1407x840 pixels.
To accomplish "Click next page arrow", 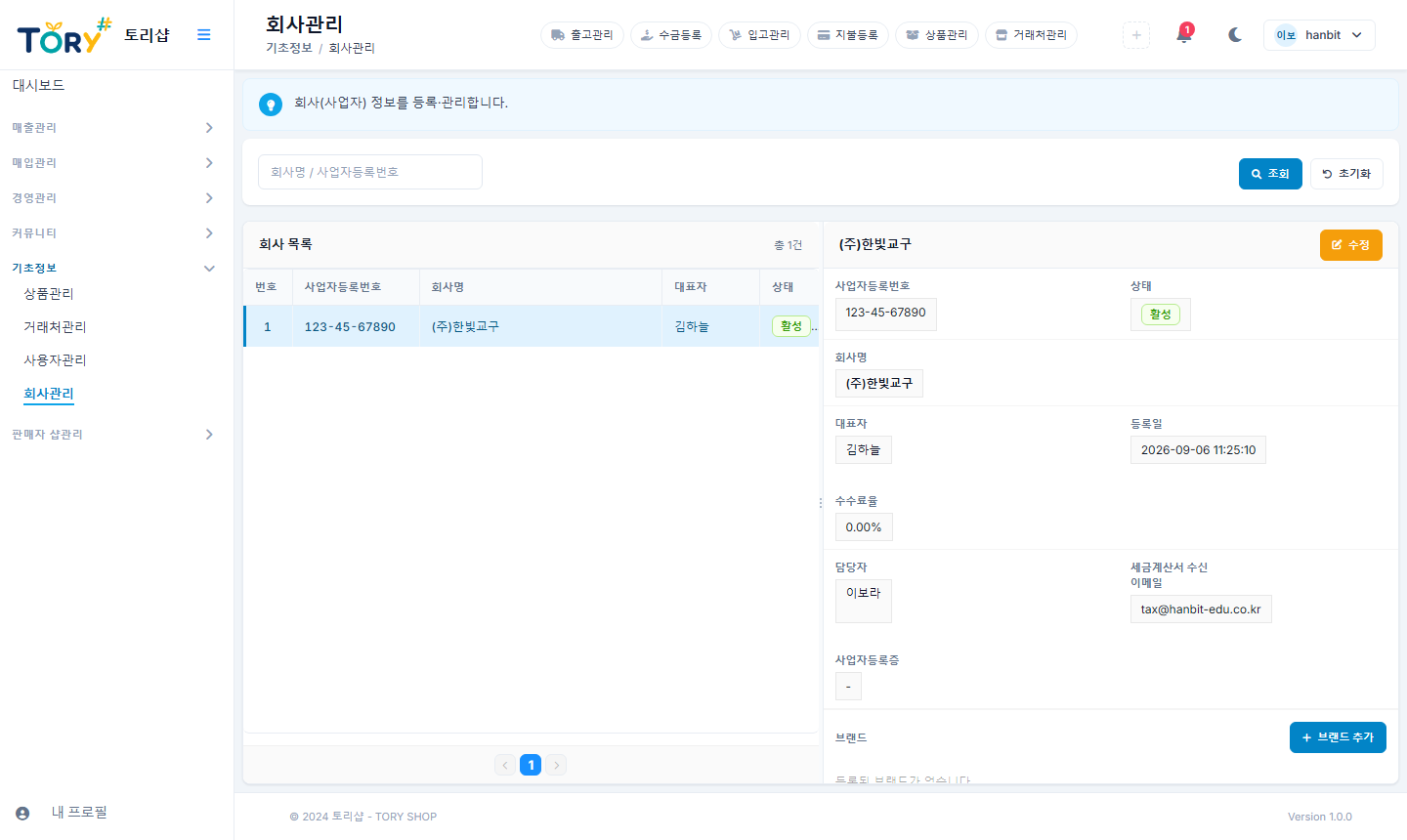I will coord(556,765).
